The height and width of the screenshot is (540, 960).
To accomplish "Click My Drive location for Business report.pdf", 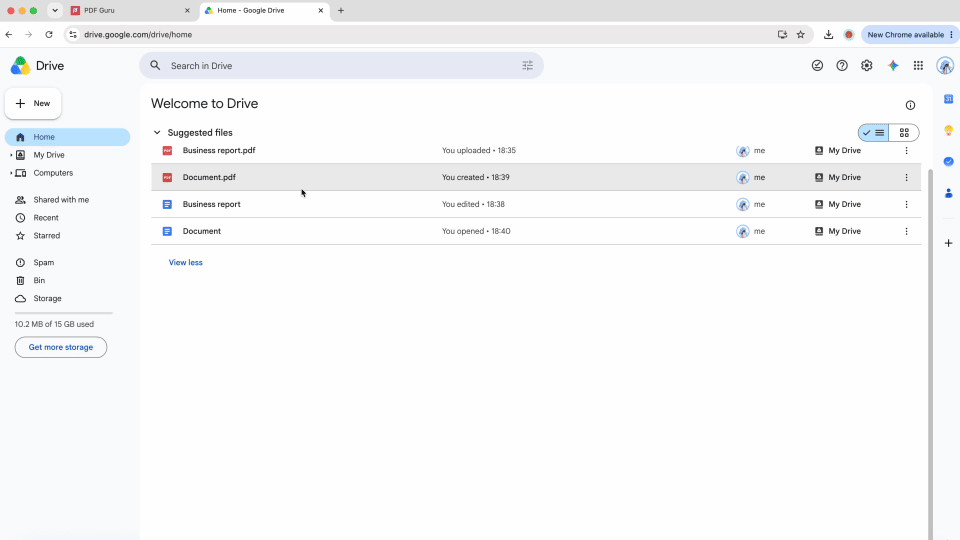I will click(x=838, y=151).
